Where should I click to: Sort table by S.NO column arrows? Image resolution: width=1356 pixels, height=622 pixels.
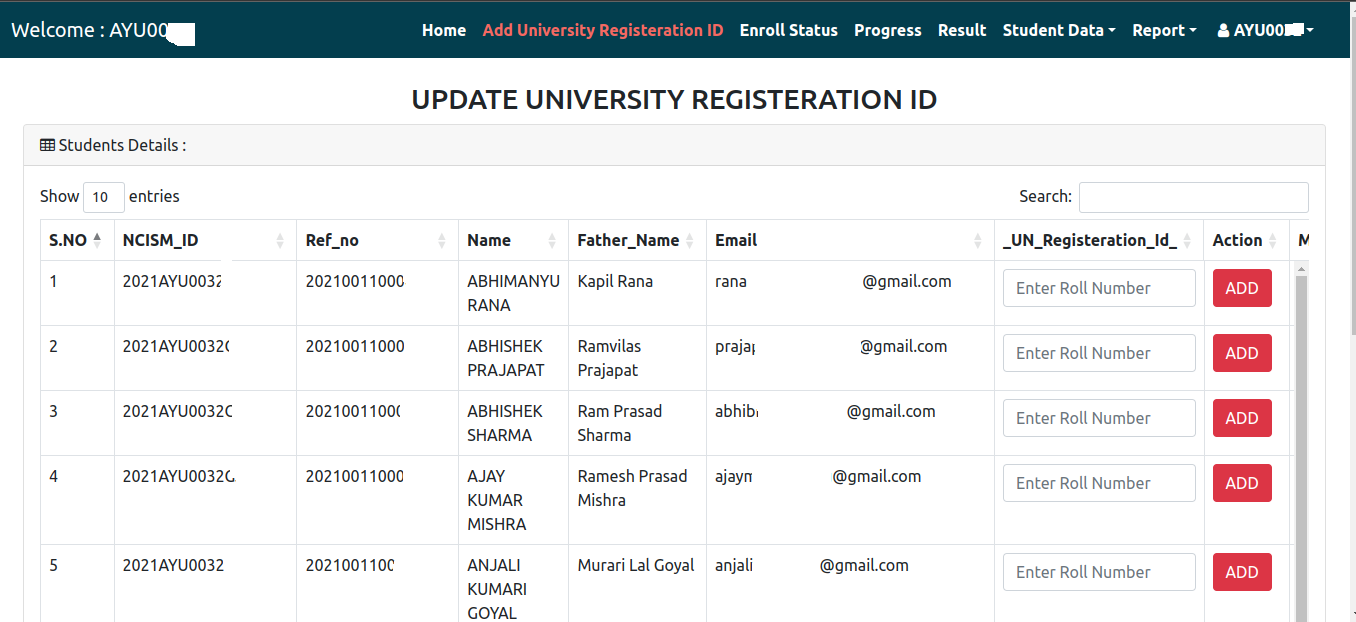coord(97,240)
